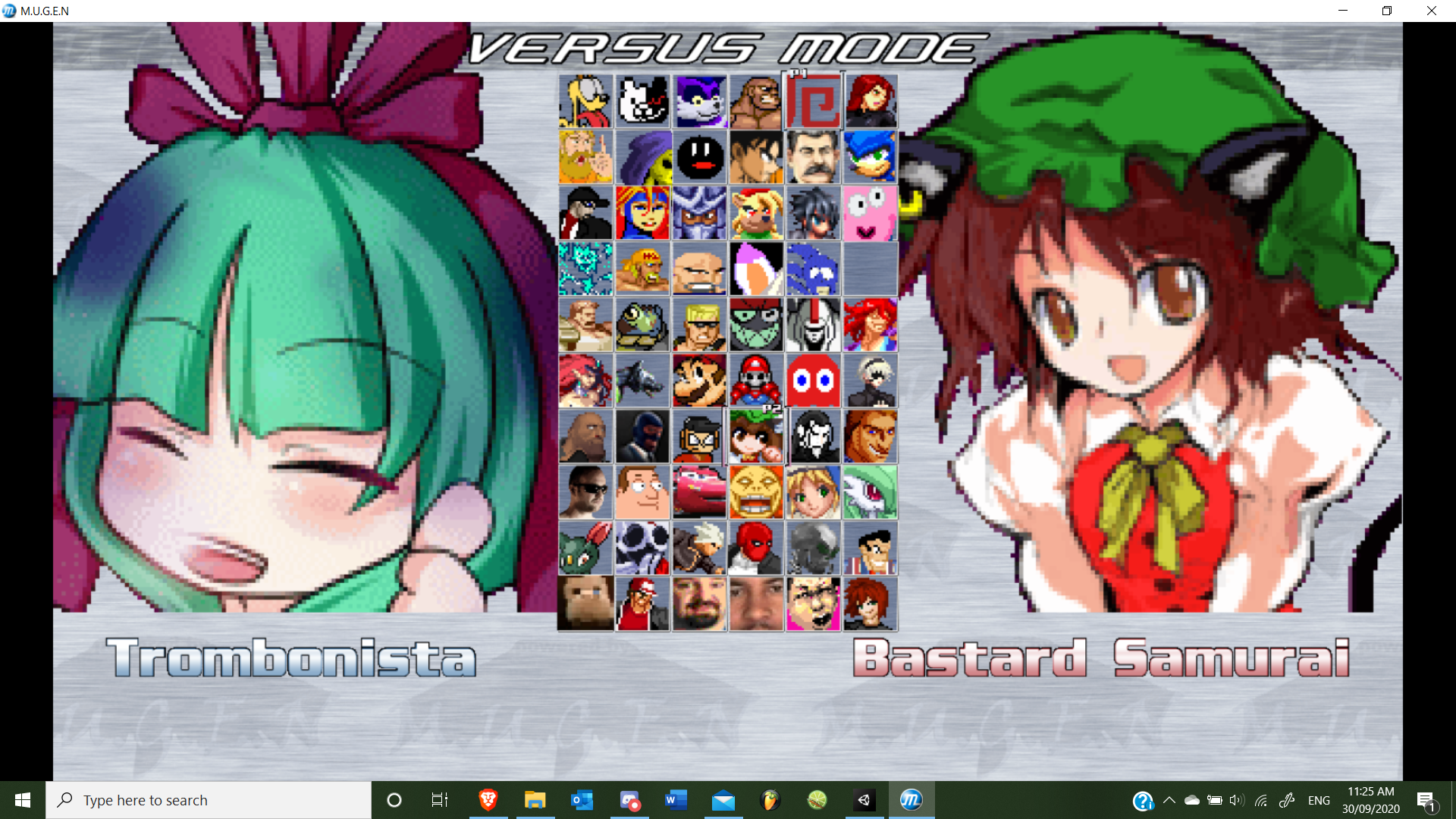The width and height of the screenshot is (1456, 819).
Task: Open FL Studio from the taskbar
Action: pyautogui.click(x=770, y=800)
